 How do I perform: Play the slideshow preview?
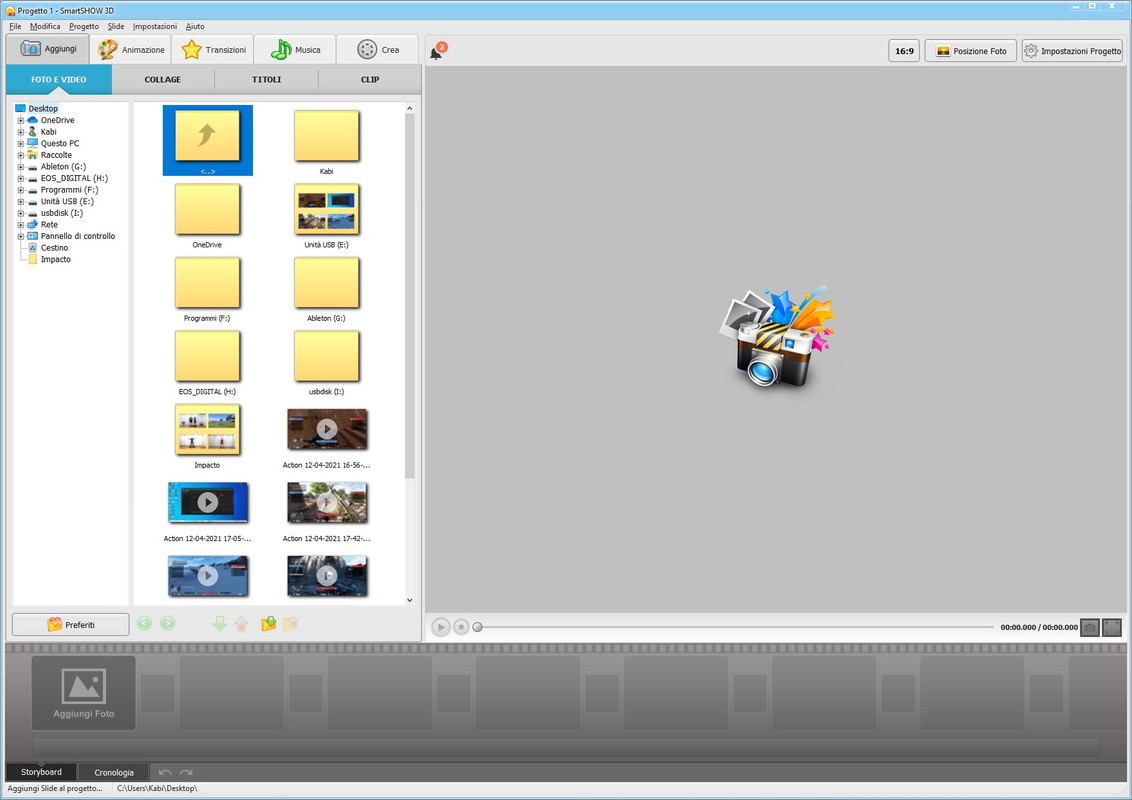440,627
